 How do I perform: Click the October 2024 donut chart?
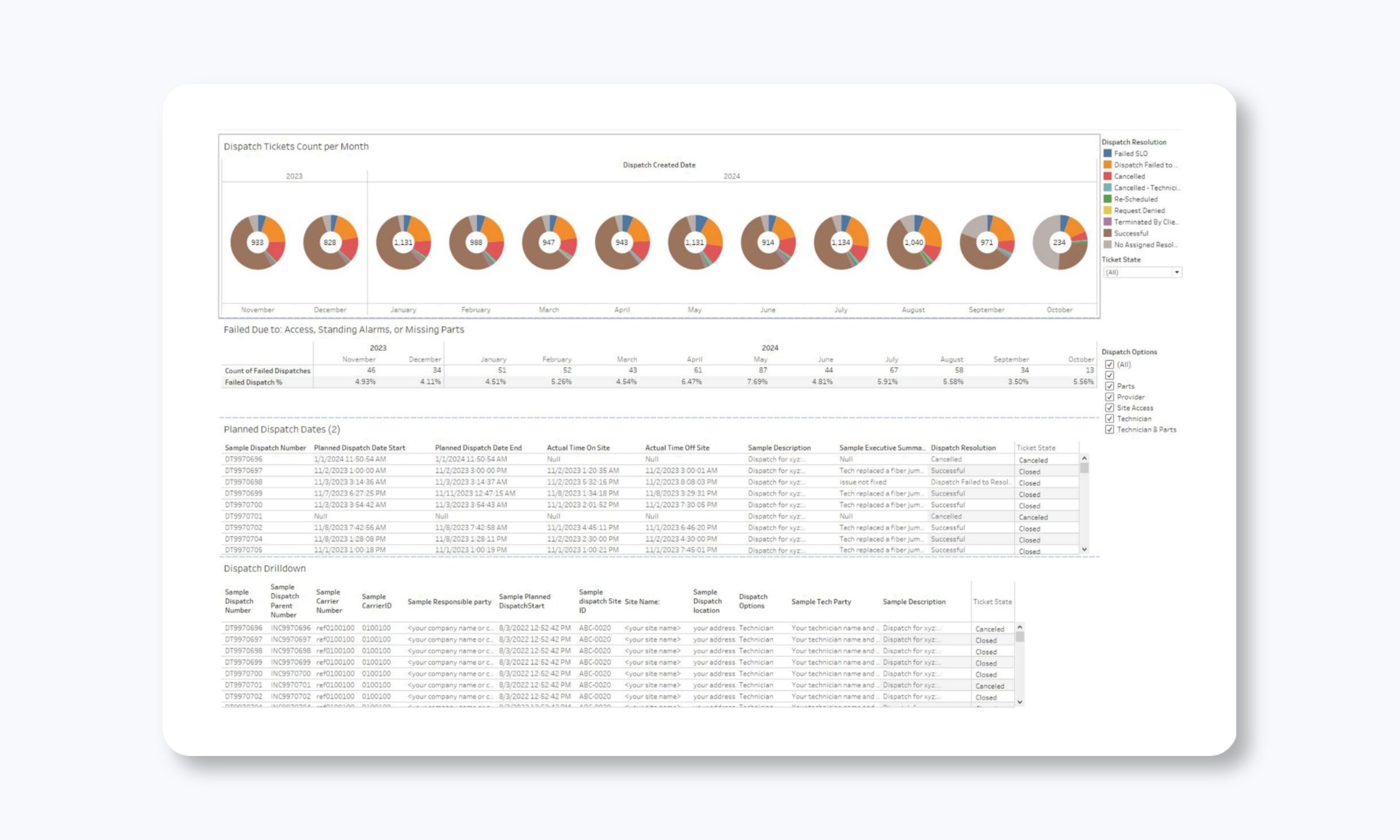(1059, 242)
